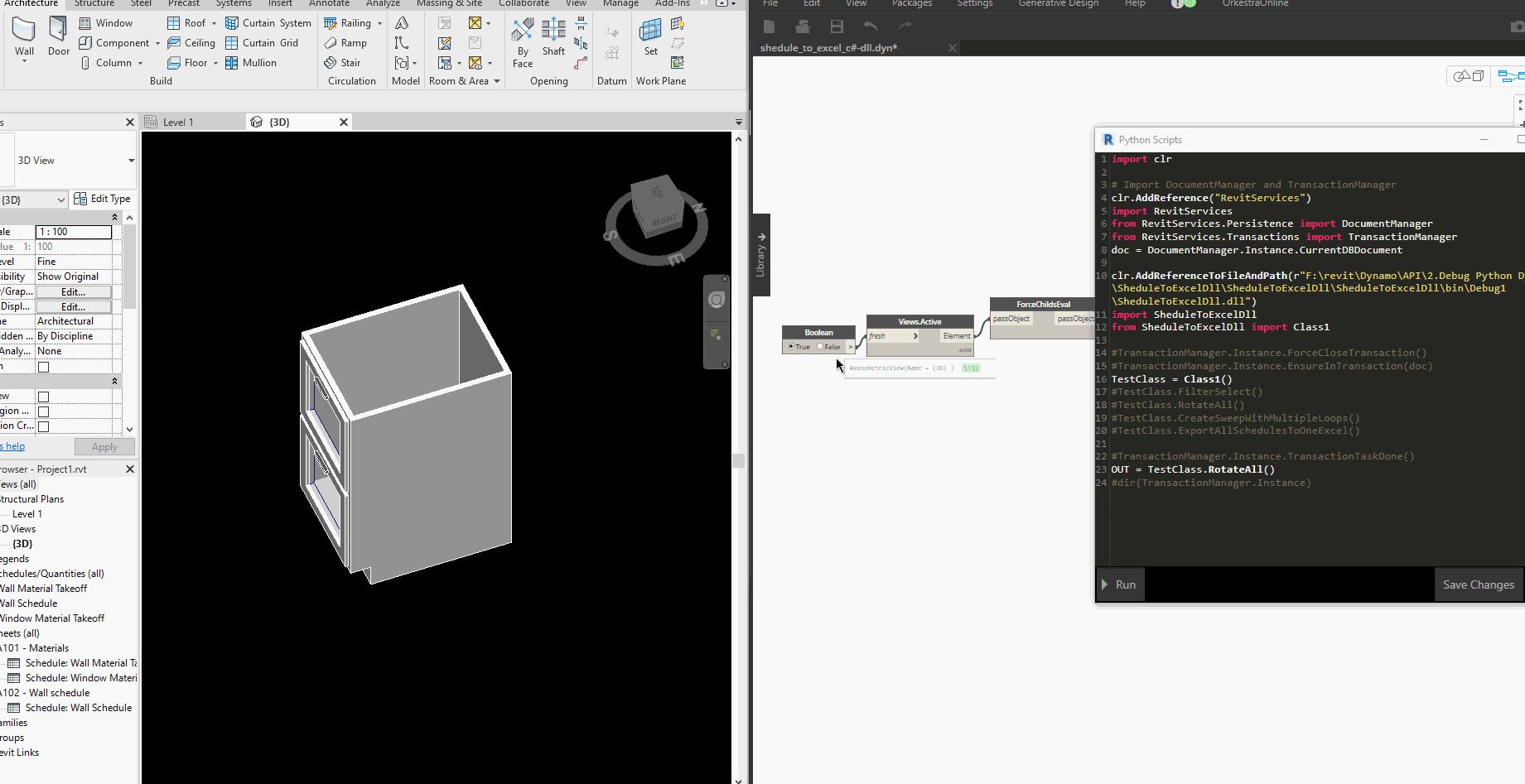Click the Stair tool icon
1525x784 pixels.
[x=331, y=63]
